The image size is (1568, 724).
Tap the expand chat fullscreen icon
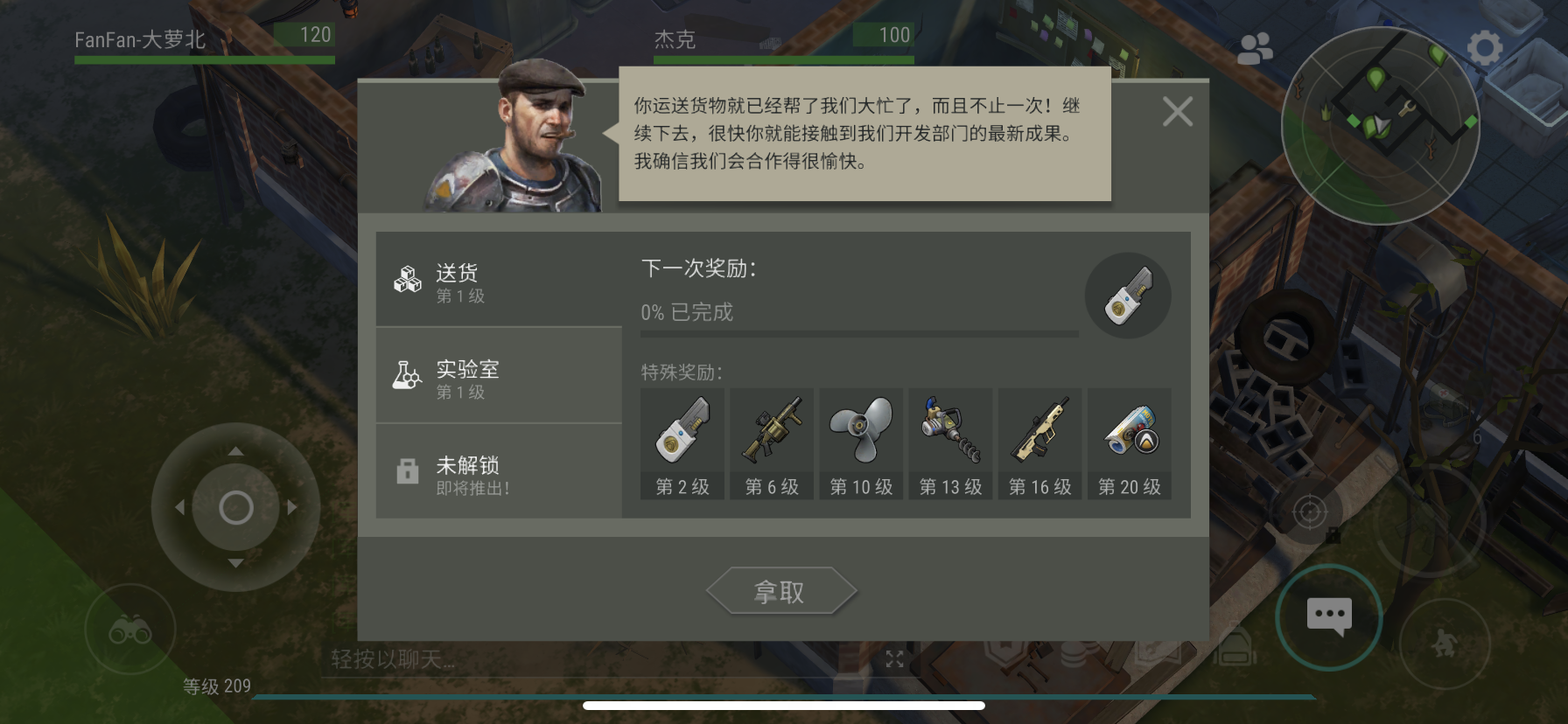[x=894, y=659]
